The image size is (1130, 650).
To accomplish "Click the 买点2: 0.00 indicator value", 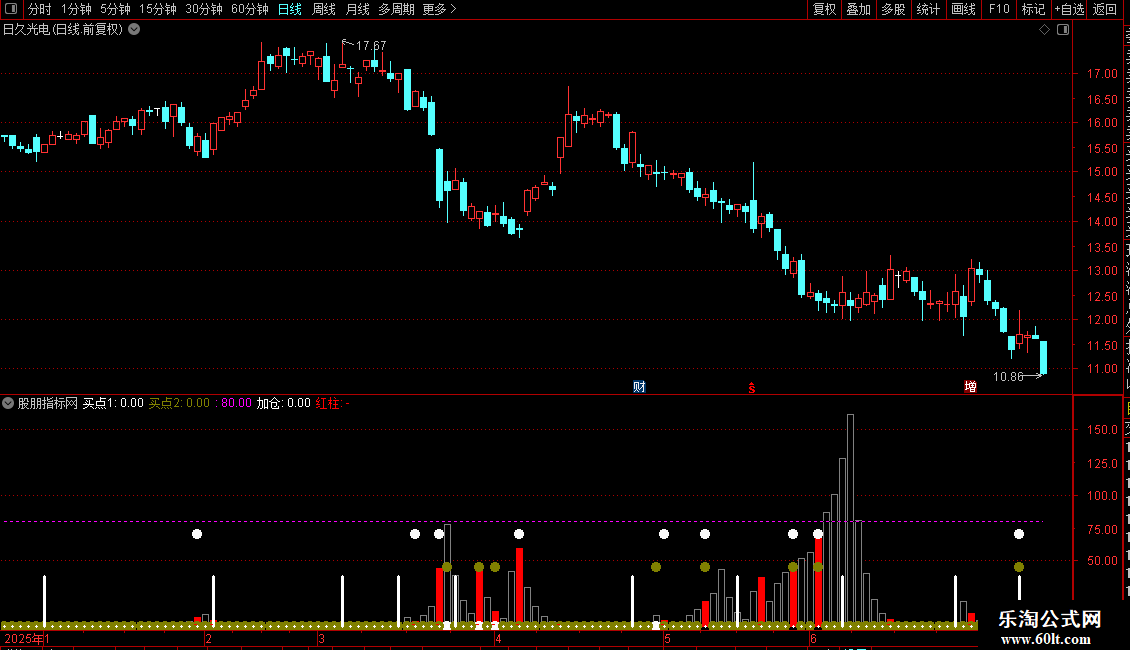I will pos(179,403).
